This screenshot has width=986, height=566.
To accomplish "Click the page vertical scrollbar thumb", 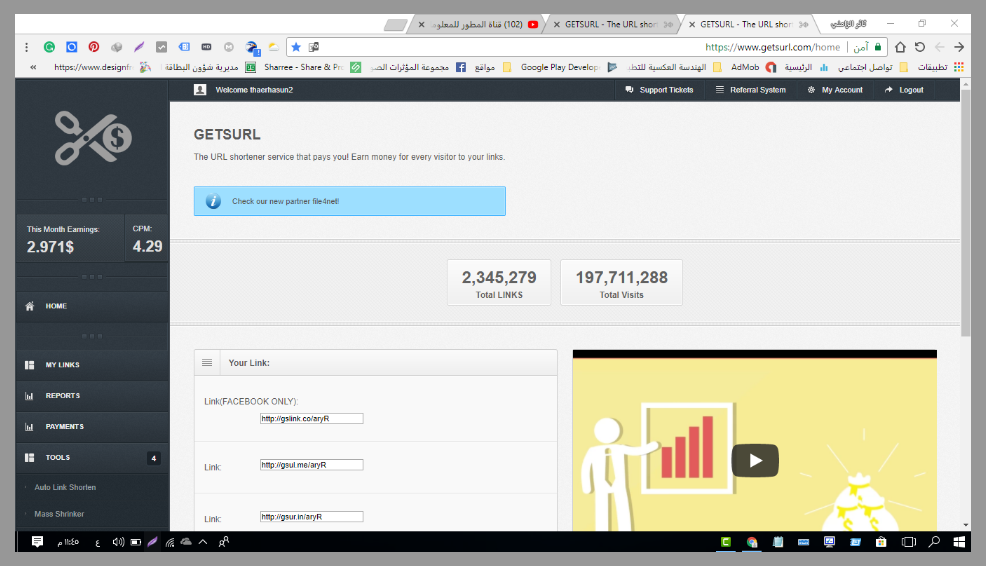I will [x=966, y=213].
